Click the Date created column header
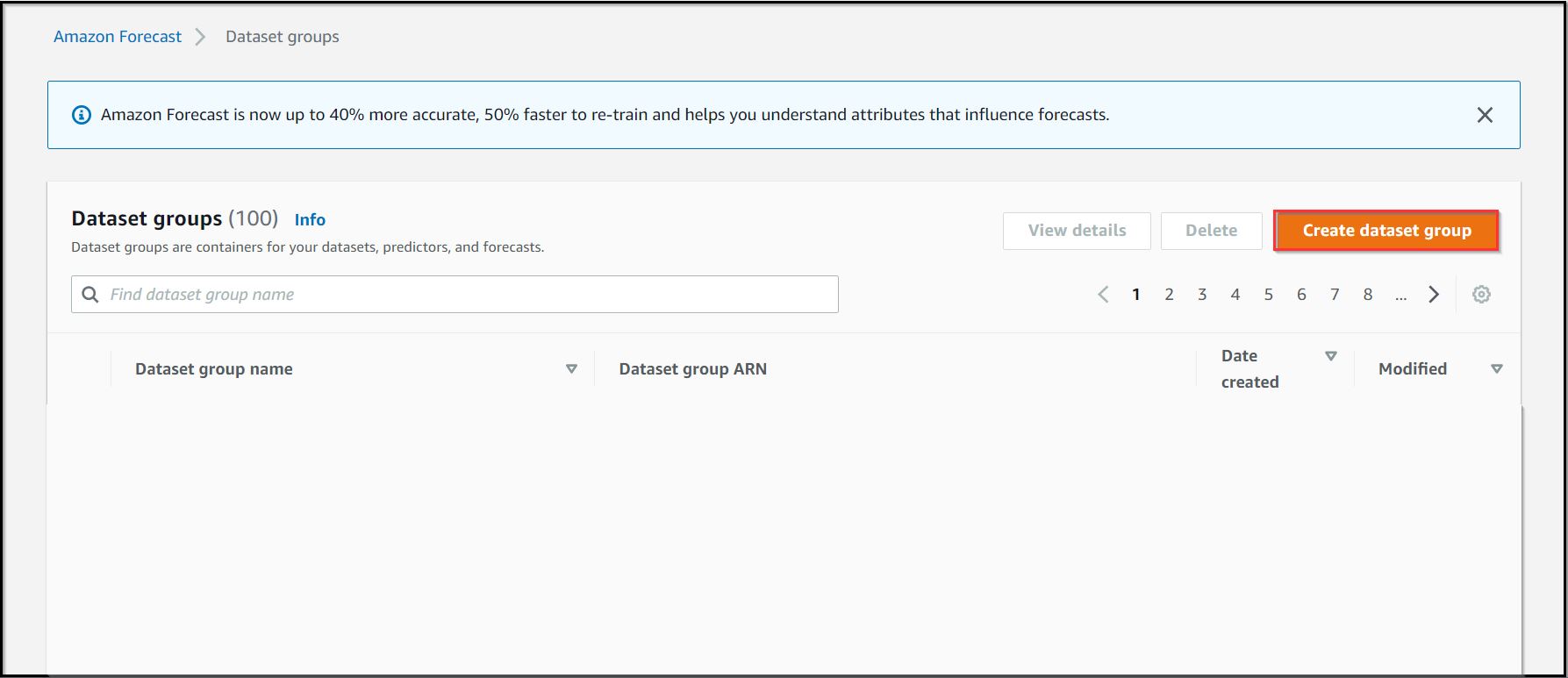1568x678 pixels. click(1249, 369)
